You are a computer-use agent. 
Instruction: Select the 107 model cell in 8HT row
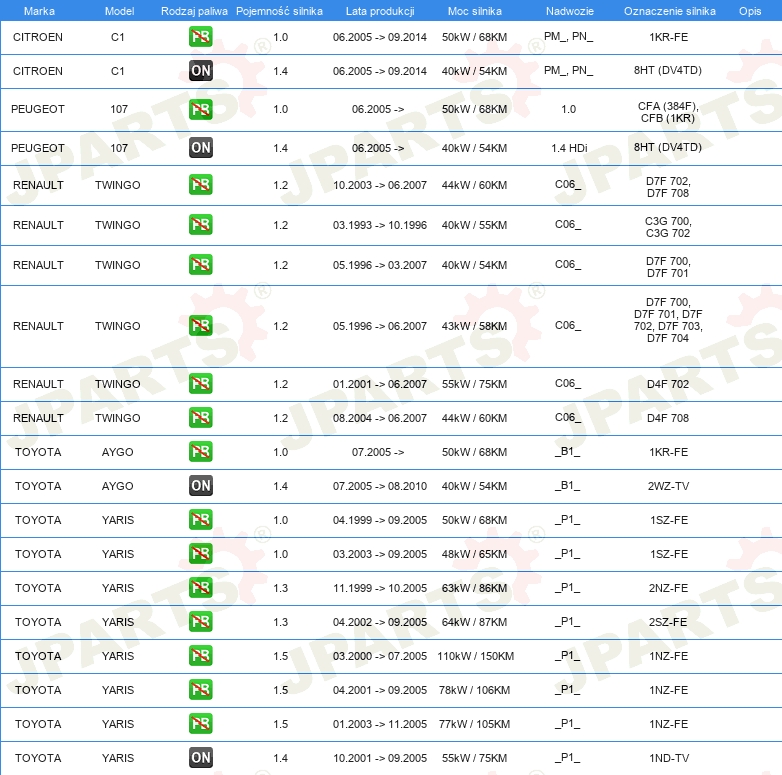[119, 148]
